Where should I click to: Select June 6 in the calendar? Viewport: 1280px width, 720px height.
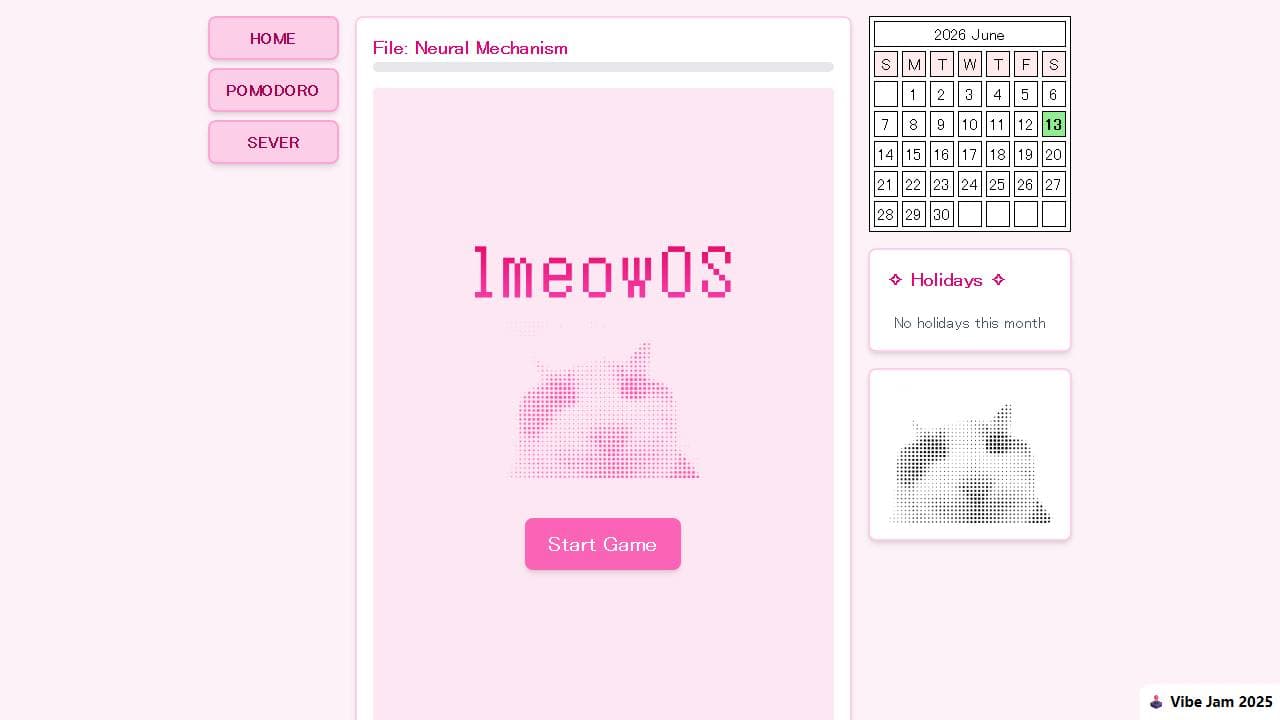[x=1054, y=94]
